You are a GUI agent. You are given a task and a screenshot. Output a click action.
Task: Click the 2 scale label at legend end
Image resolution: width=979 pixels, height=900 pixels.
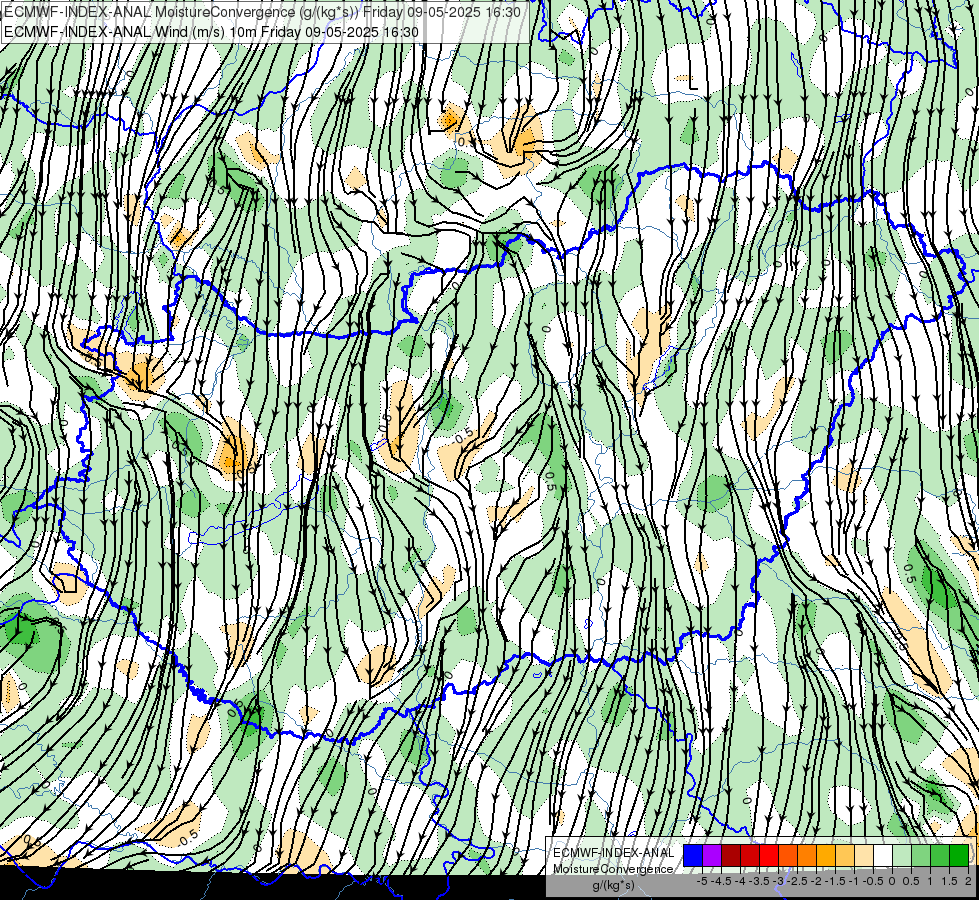(x=968, y=881)
